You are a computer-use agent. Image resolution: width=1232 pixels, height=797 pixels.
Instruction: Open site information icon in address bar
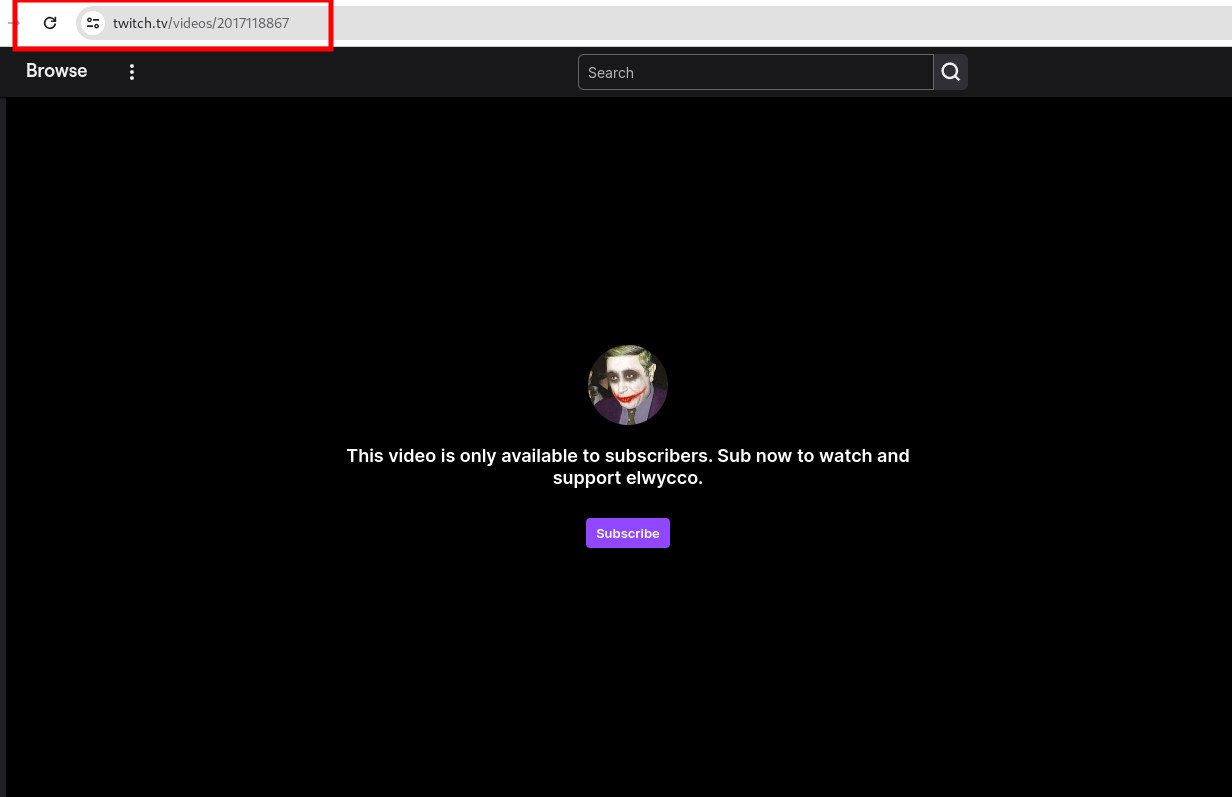coord(93,23)
